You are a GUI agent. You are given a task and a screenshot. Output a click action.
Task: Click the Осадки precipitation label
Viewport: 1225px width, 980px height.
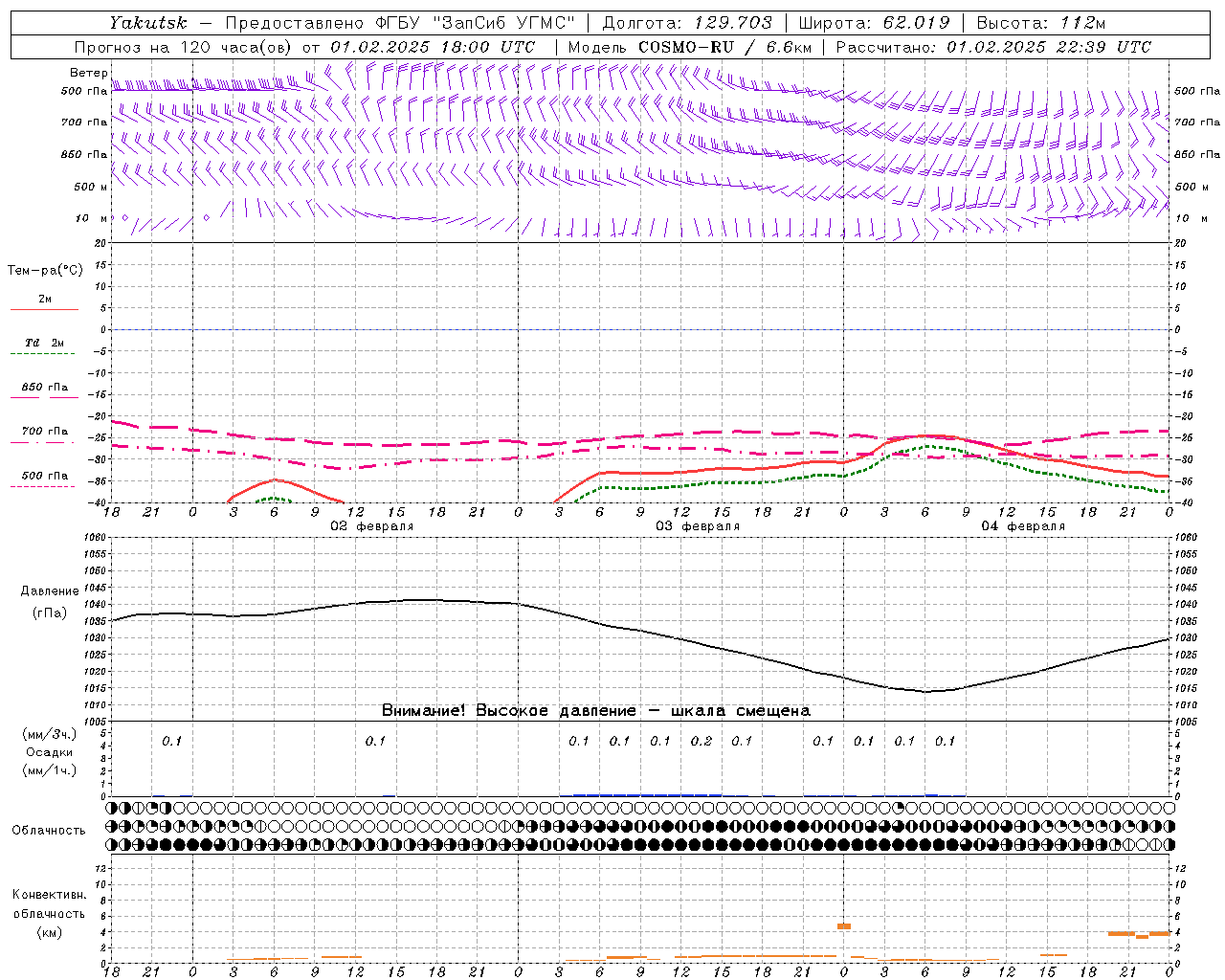50,752
